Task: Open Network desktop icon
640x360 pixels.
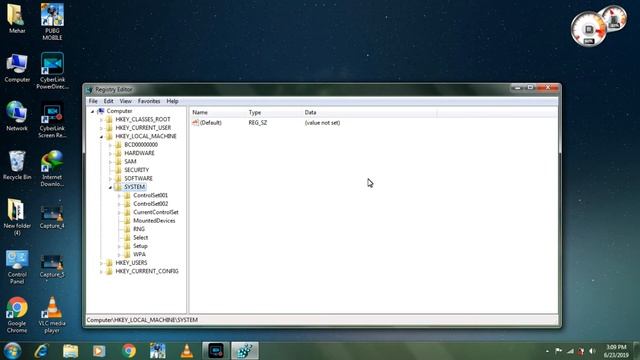Action: (17, 116)
